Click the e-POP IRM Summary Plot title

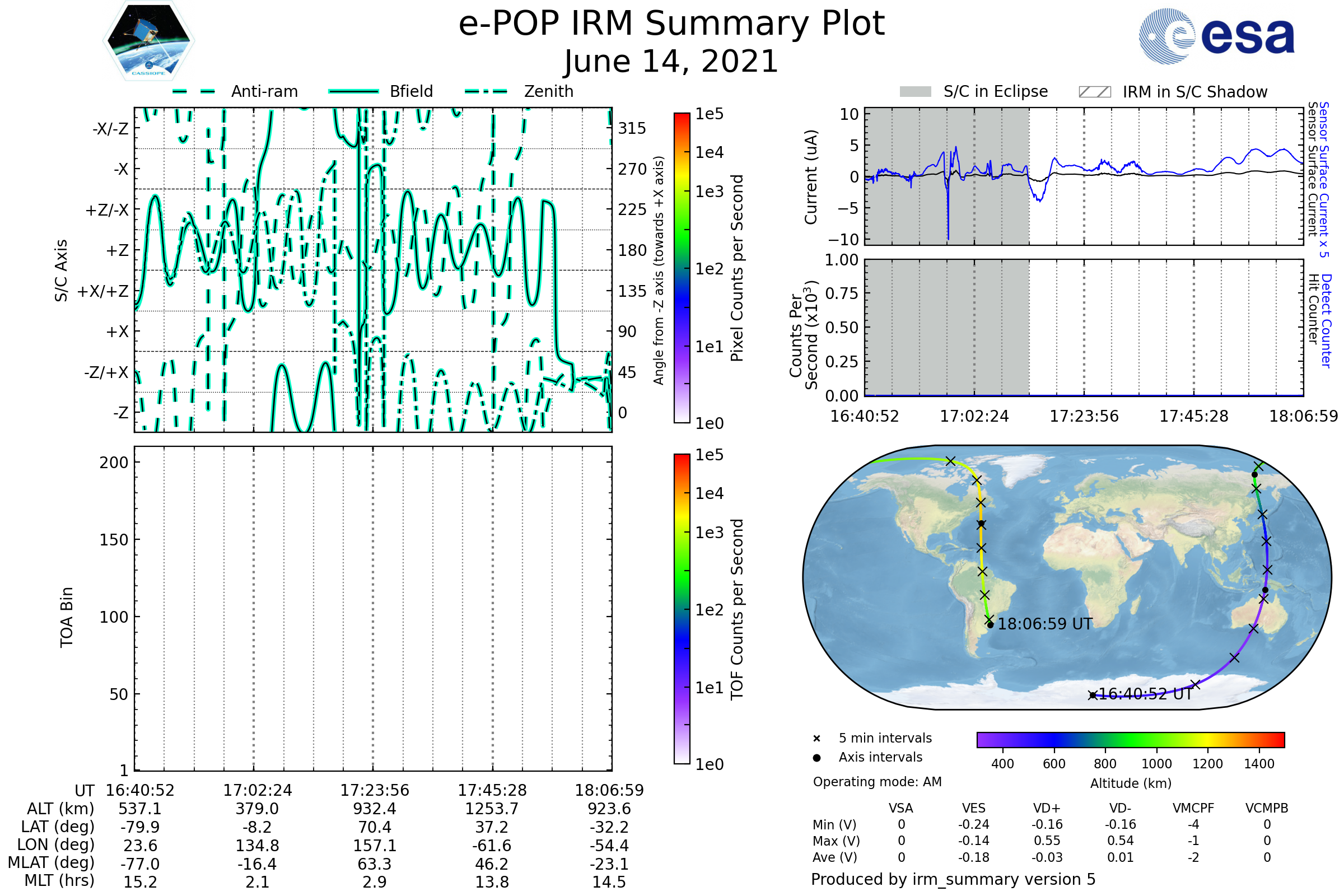671,24
